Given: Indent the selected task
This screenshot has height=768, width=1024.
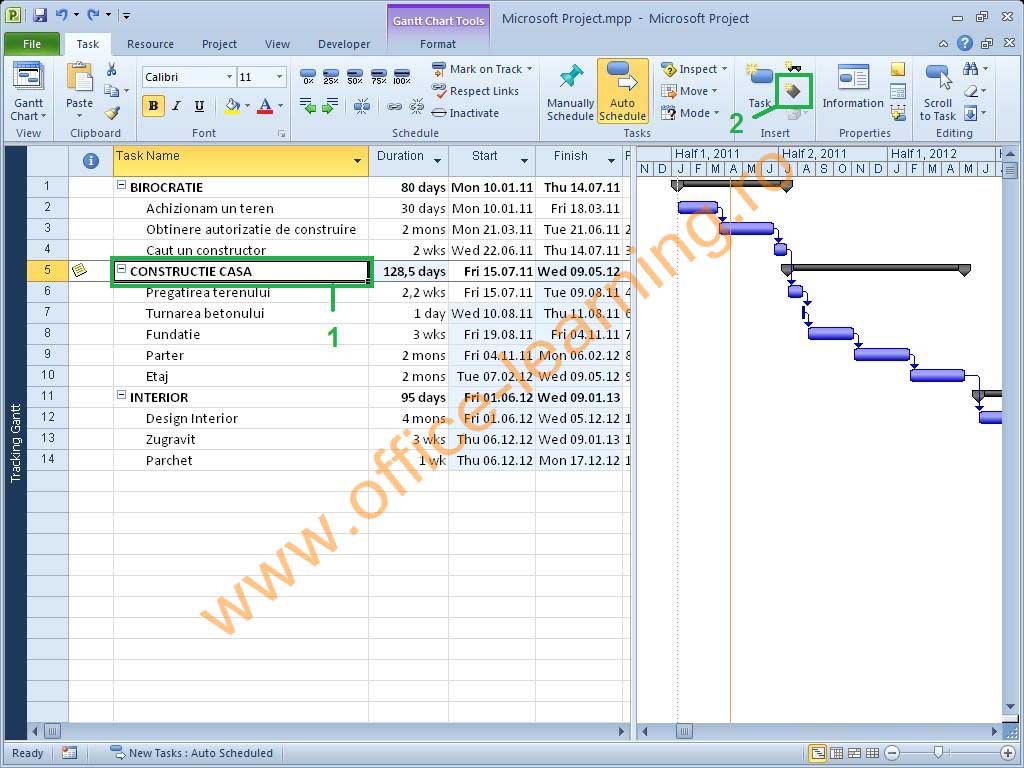Looking at the screenshot, I should [x=330, y=105].
